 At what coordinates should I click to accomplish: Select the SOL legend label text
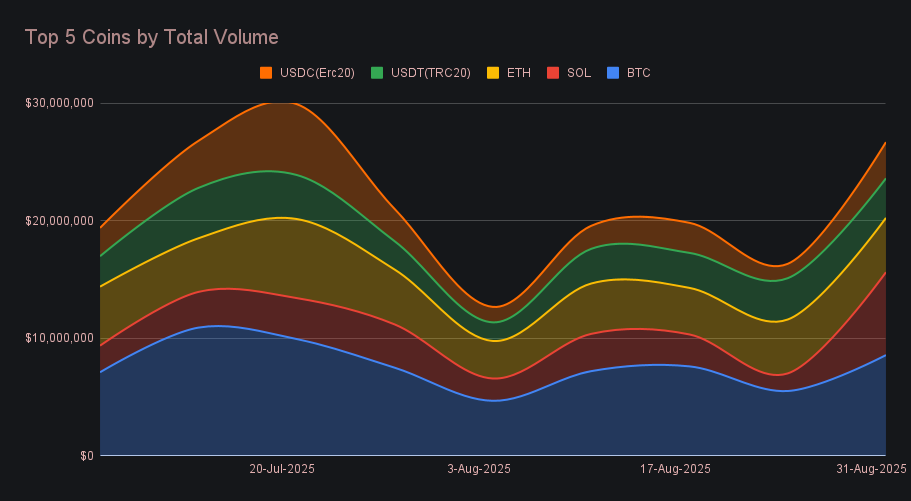click(x=578, y=73)
